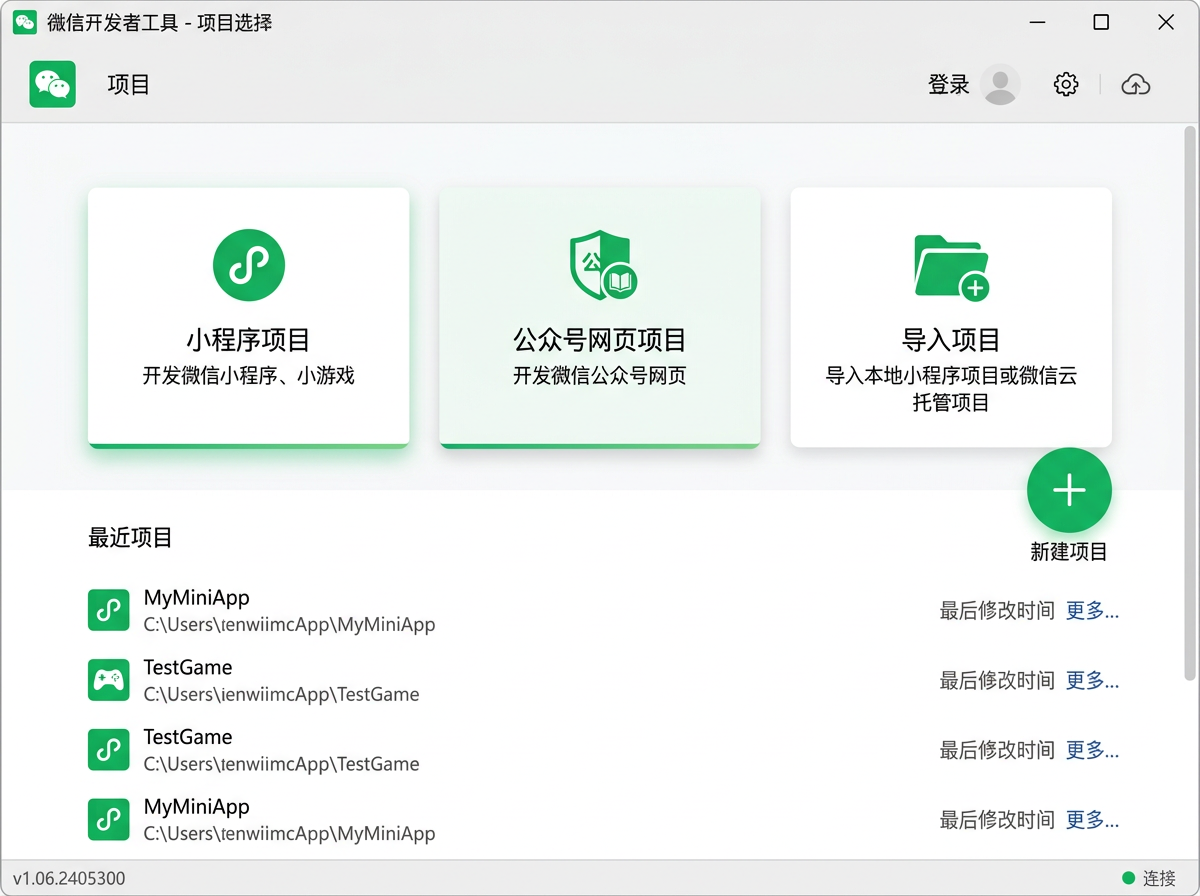The width and height of the screenshot is (1200, 896).
Task: Choose the 公众号网页项目 card title
Action: tap(600, 340)
